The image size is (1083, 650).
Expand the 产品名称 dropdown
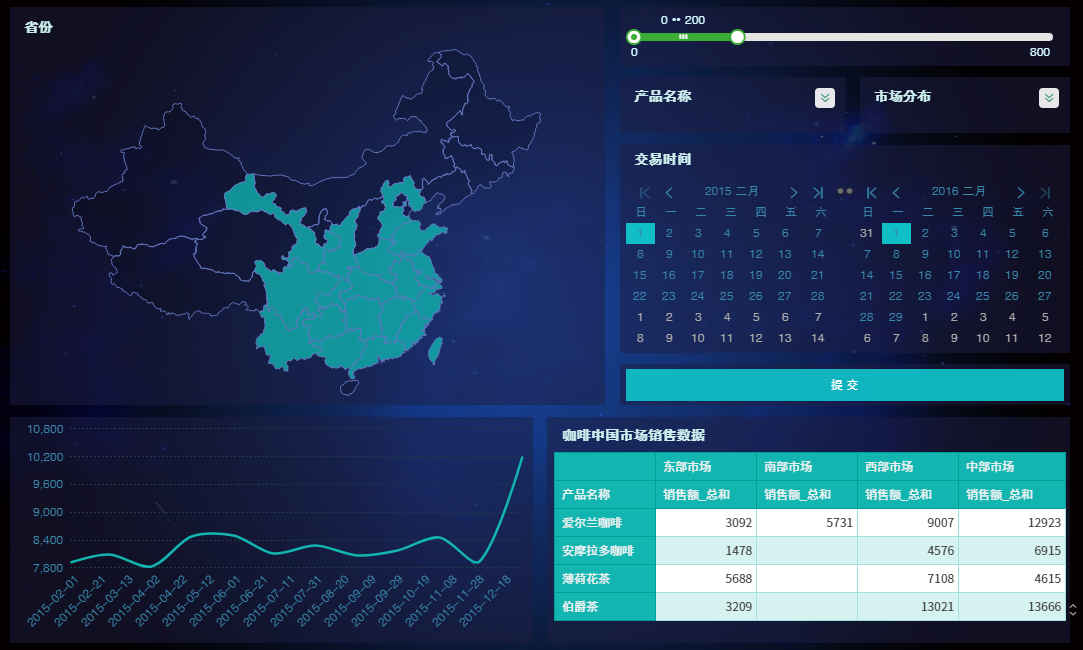pos(824,98)
